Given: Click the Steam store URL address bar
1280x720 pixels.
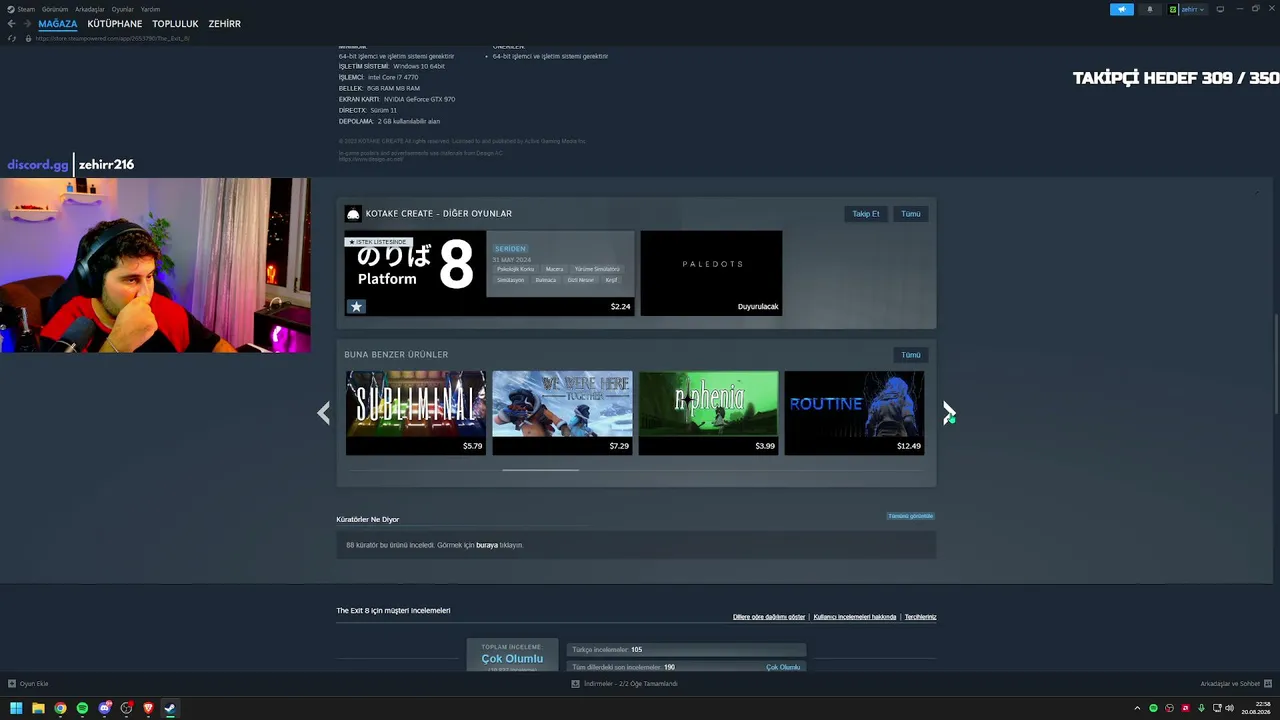Looking at the screenshot, I should coord(112,38).
